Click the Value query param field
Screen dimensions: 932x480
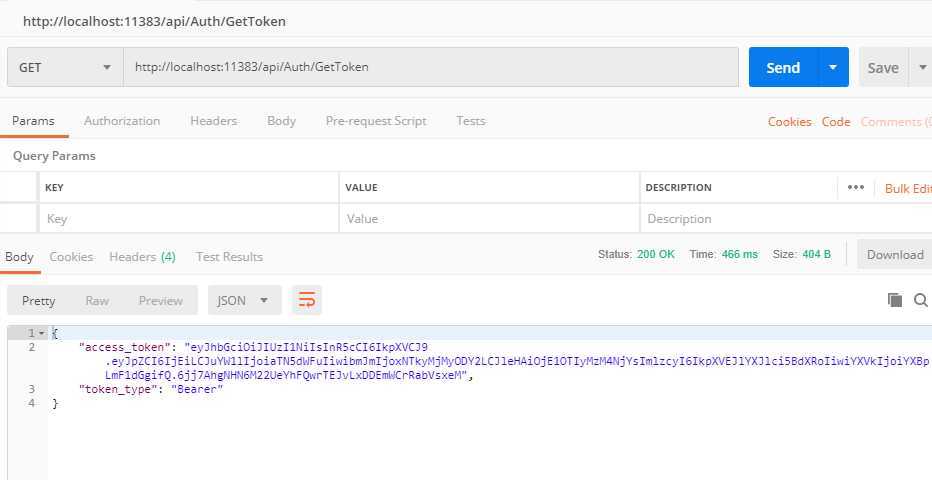(489, 219)
